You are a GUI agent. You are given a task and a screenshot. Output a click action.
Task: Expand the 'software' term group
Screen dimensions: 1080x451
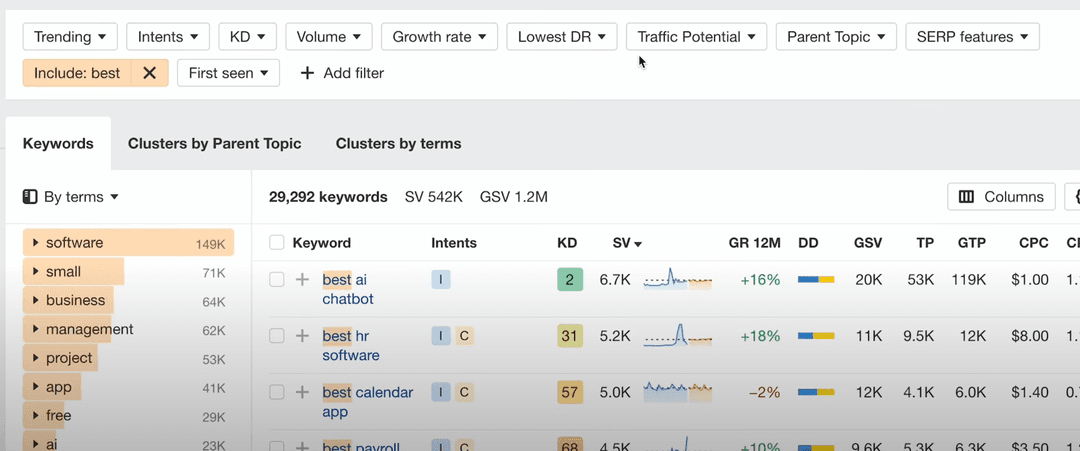[x=36, y=243]
